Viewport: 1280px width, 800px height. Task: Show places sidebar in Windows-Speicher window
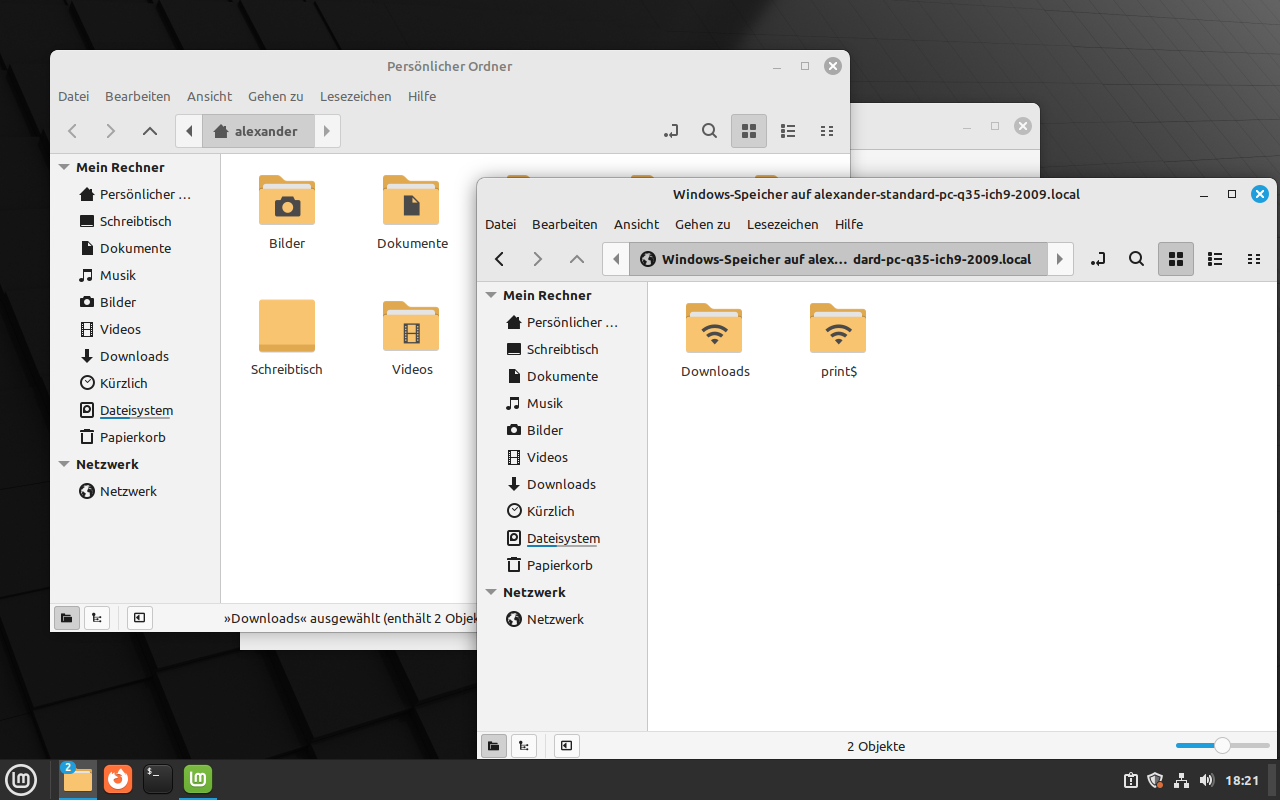click(493, 746)
